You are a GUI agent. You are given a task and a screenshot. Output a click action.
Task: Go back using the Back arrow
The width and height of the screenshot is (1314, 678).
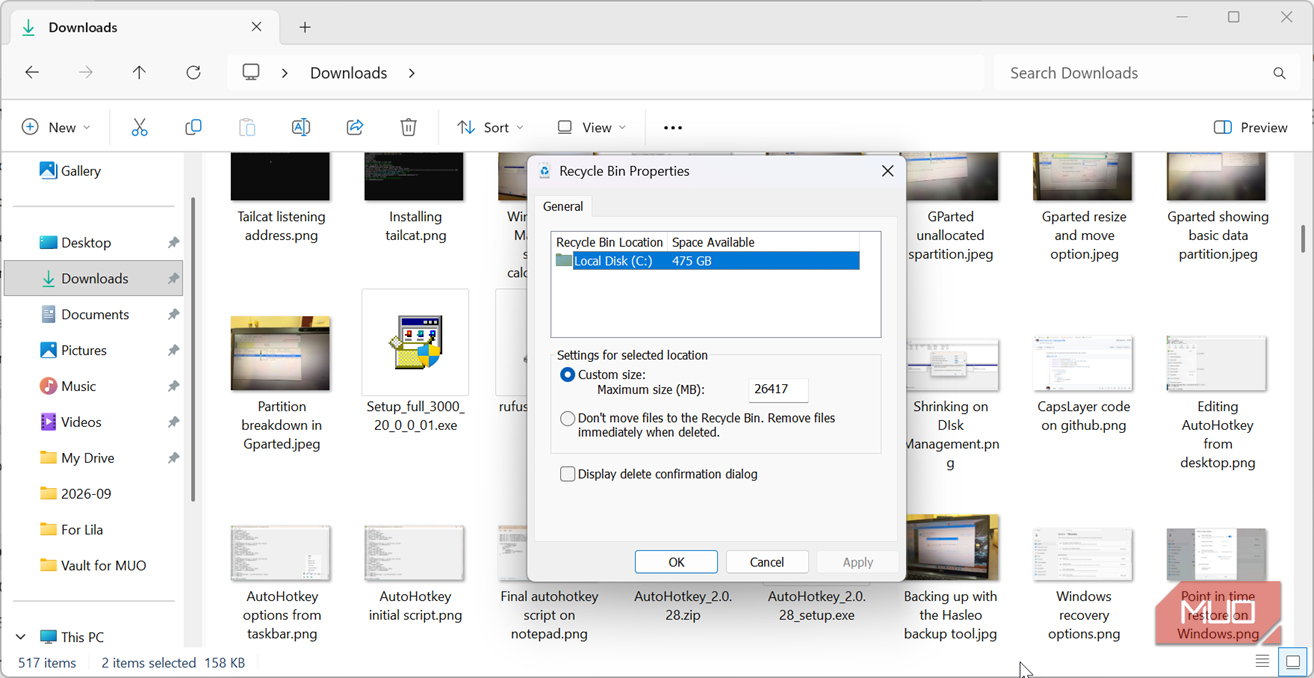tap(32, 72)
